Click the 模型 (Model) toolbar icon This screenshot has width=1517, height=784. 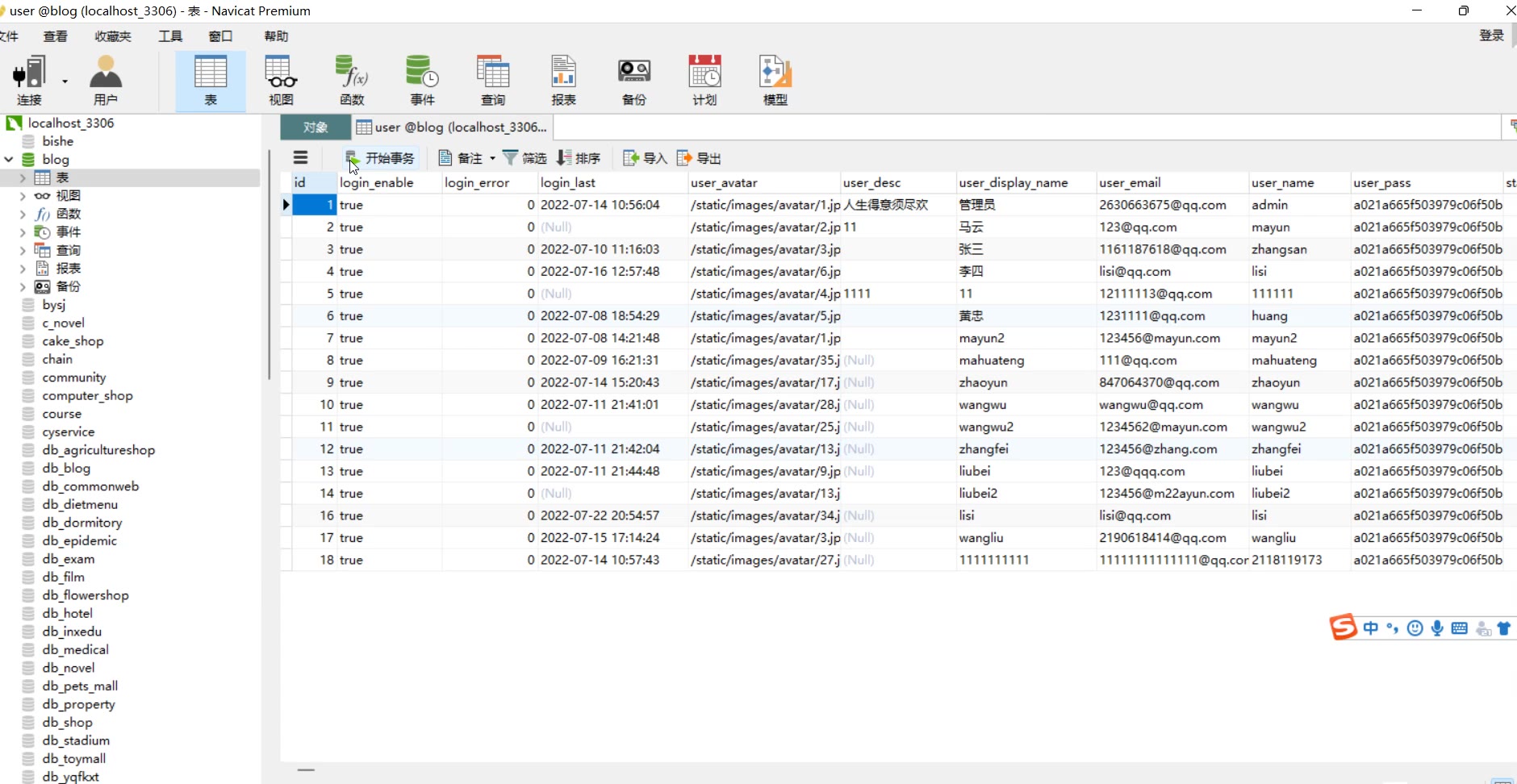click(x=775, y=80)
